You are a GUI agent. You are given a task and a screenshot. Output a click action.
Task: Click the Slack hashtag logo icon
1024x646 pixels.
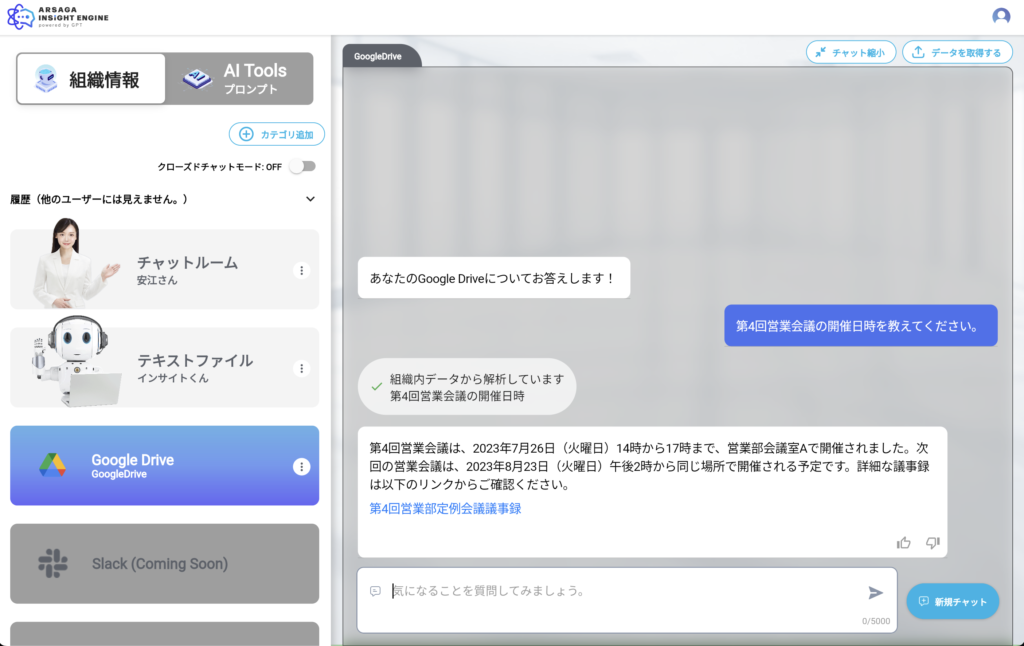53,563
